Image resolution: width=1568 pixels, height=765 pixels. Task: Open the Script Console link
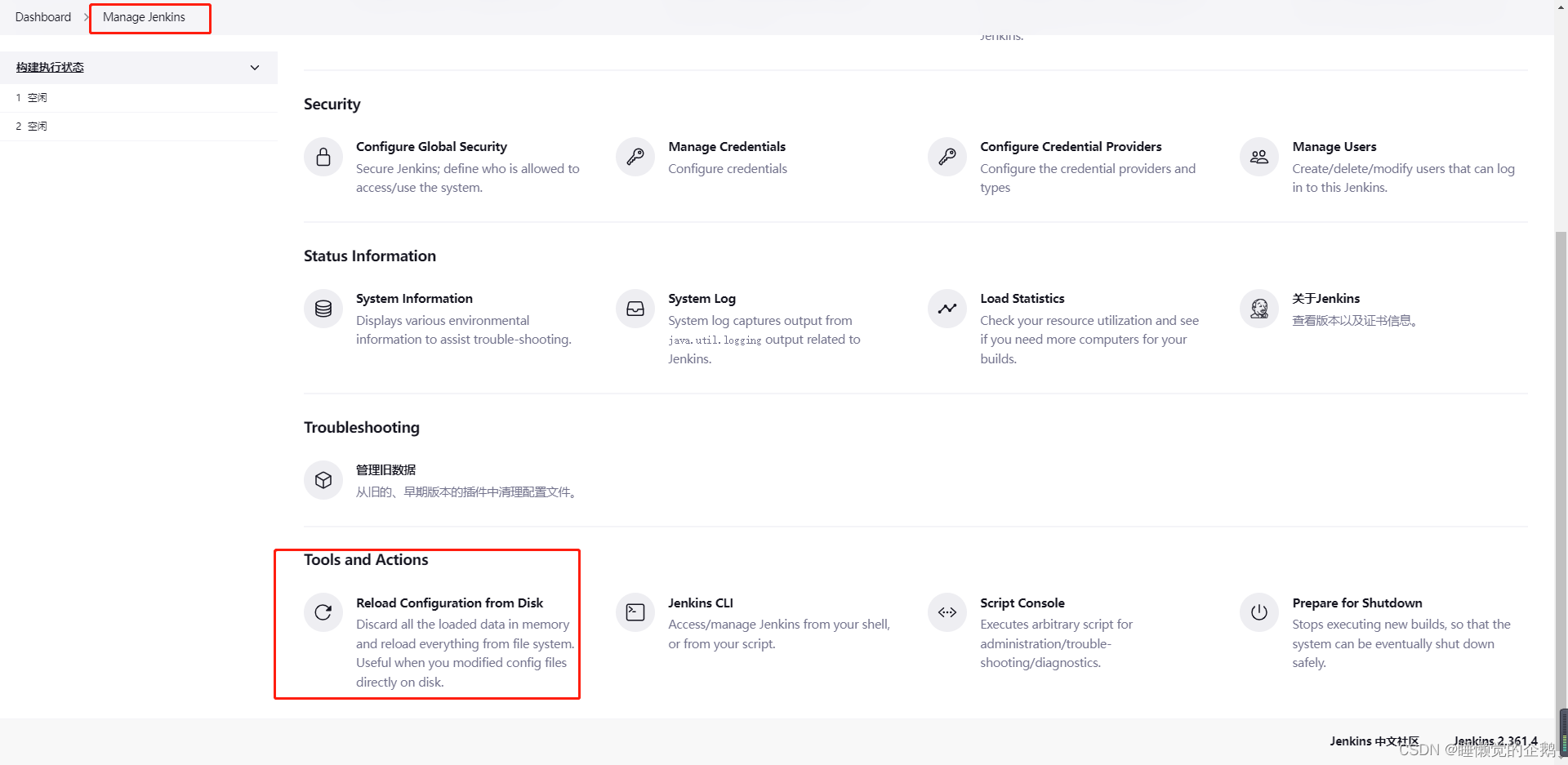[1022, 603]
